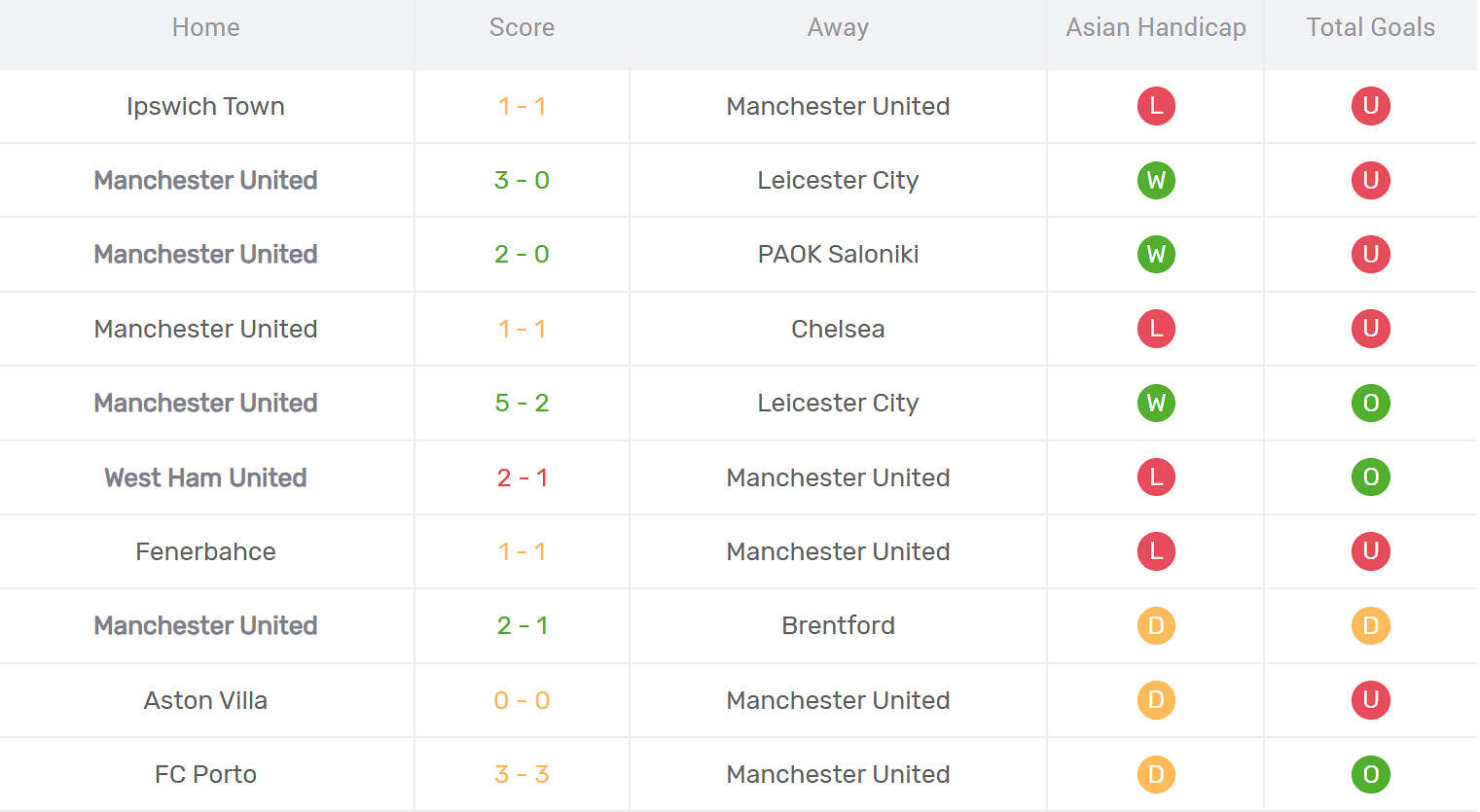Open the Brentford team link

tap(838, 625)
